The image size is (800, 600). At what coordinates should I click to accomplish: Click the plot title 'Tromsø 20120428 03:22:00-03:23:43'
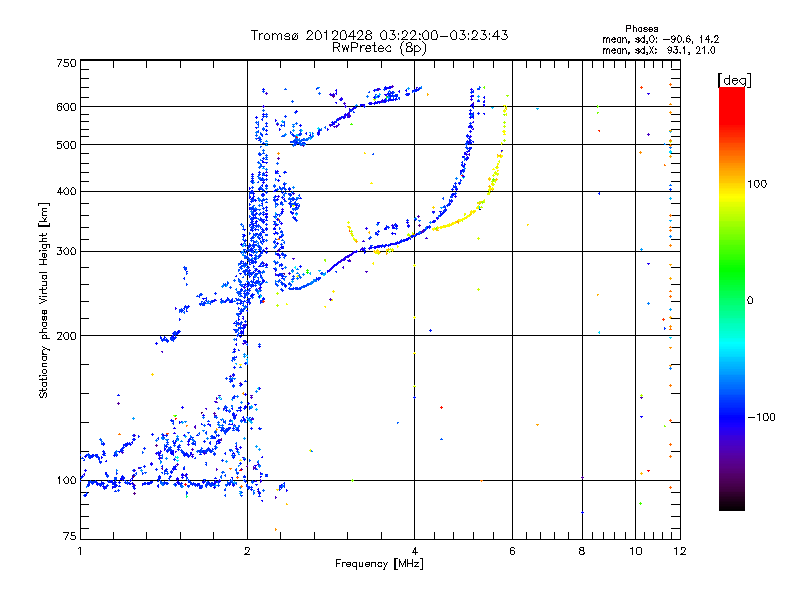(379, 35)
